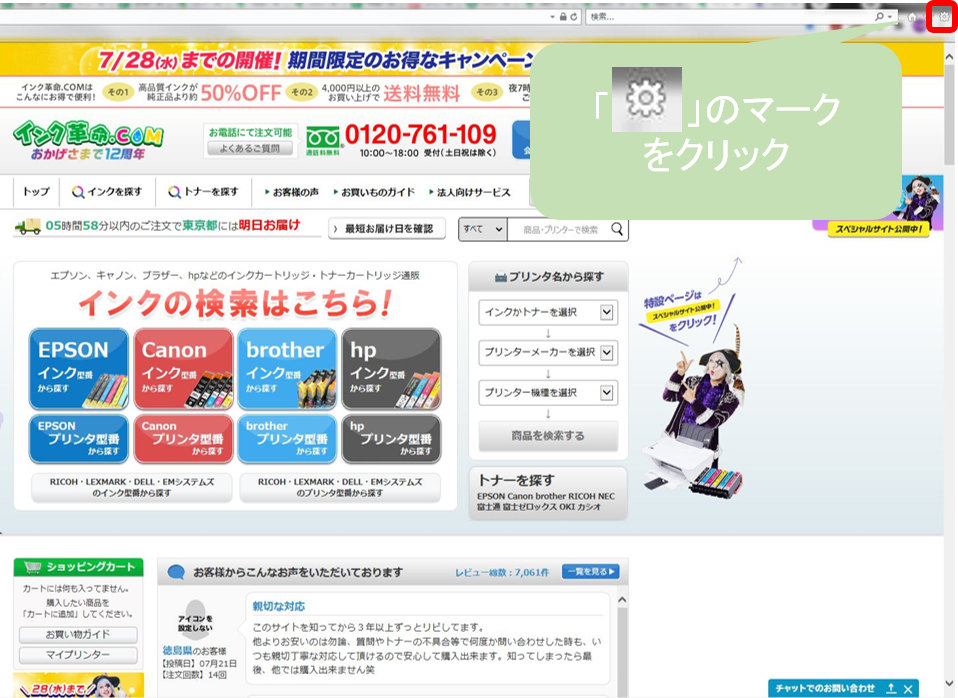Viewport: 958px width, 698px height.
Task: Click the chat bar upload arrow icon
Action: tap(891, 688)
